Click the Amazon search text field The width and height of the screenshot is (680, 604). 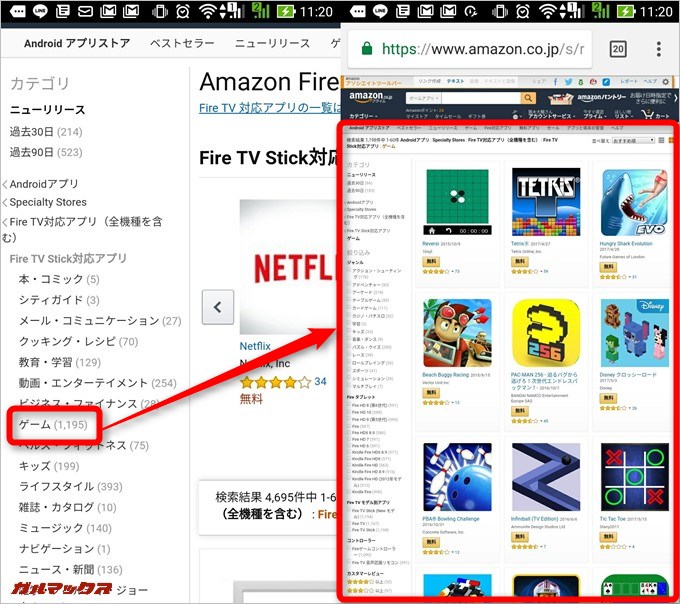pos(481,98)
